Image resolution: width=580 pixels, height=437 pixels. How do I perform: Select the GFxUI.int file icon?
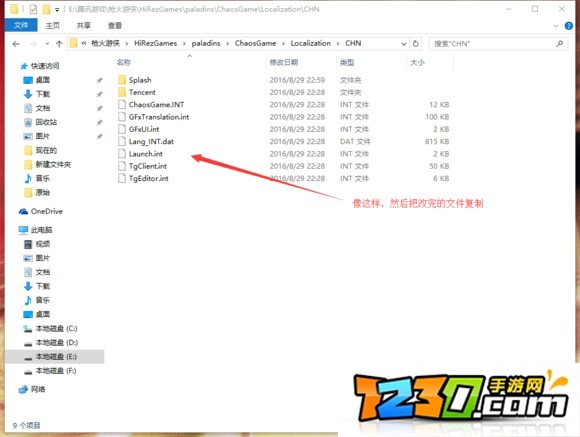(122, 129)
